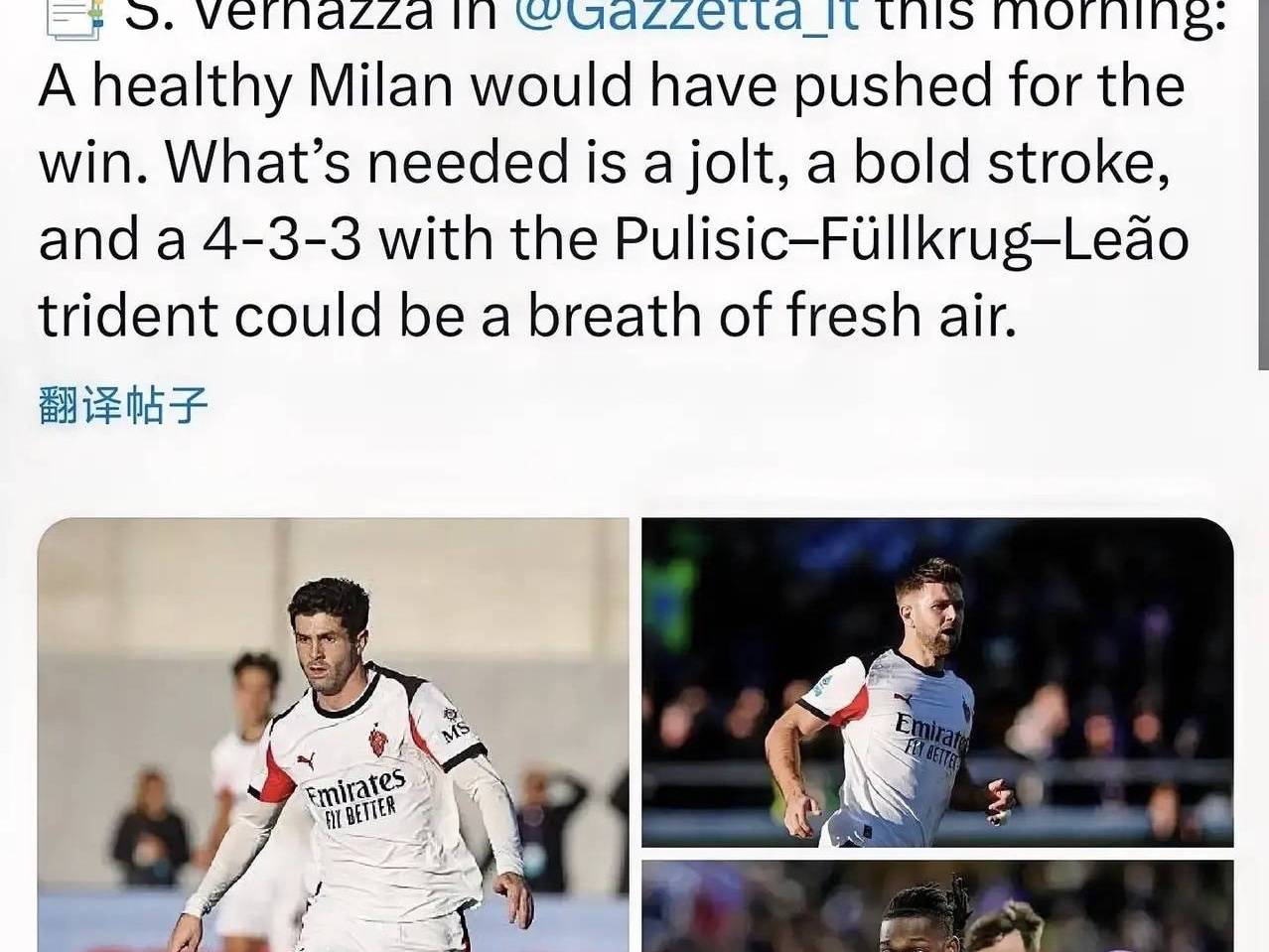This screenshot has width=1269, height=952.
Task: Open the large Pulisic photo thumbnail
Action: point(333,735)
